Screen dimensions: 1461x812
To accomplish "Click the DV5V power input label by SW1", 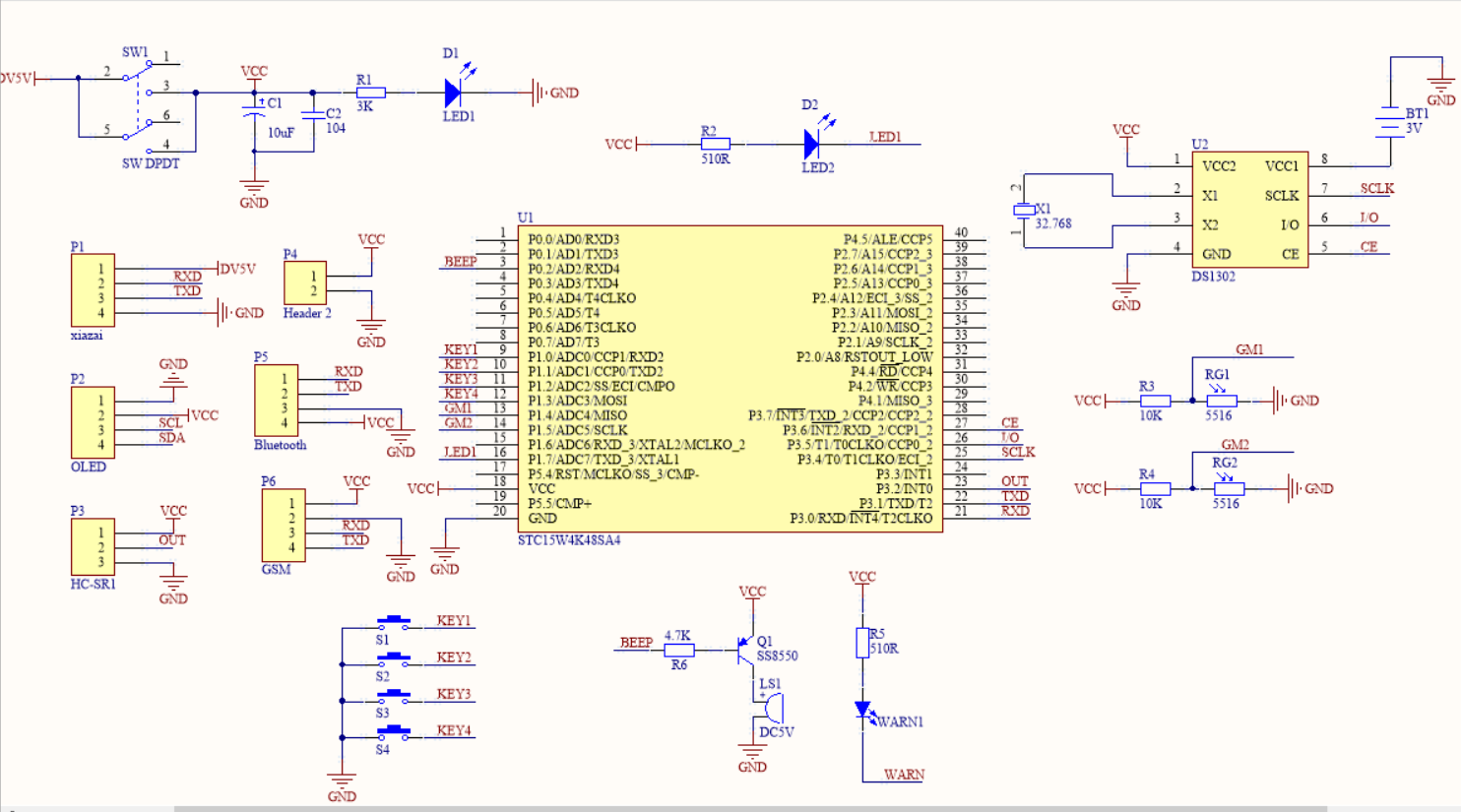I will (x=17, y=78).
